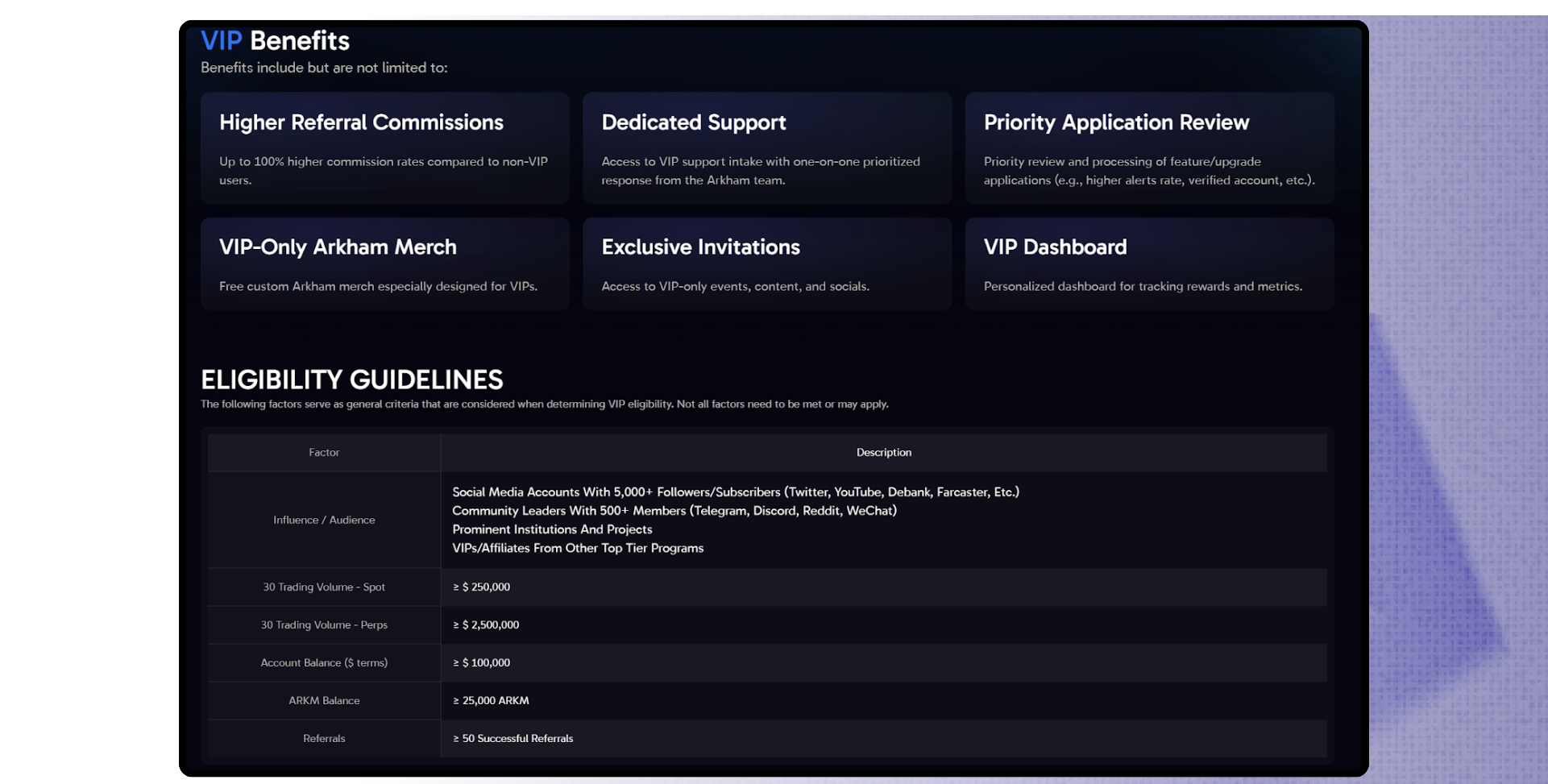The image size is (1548, 784).
Task: Select the 'ARKM Balance' cell
Action: (x=324, y=701)
